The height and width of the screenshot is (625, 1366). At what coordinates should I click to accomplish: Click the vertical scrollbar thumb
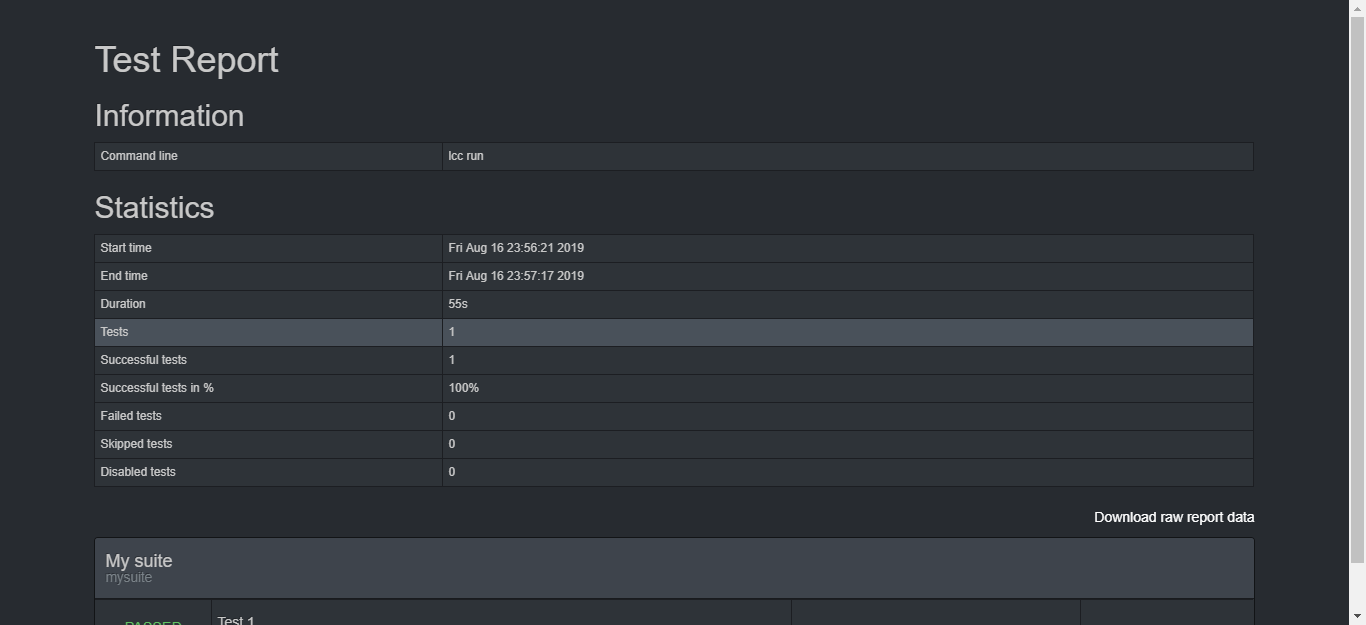1357,288
